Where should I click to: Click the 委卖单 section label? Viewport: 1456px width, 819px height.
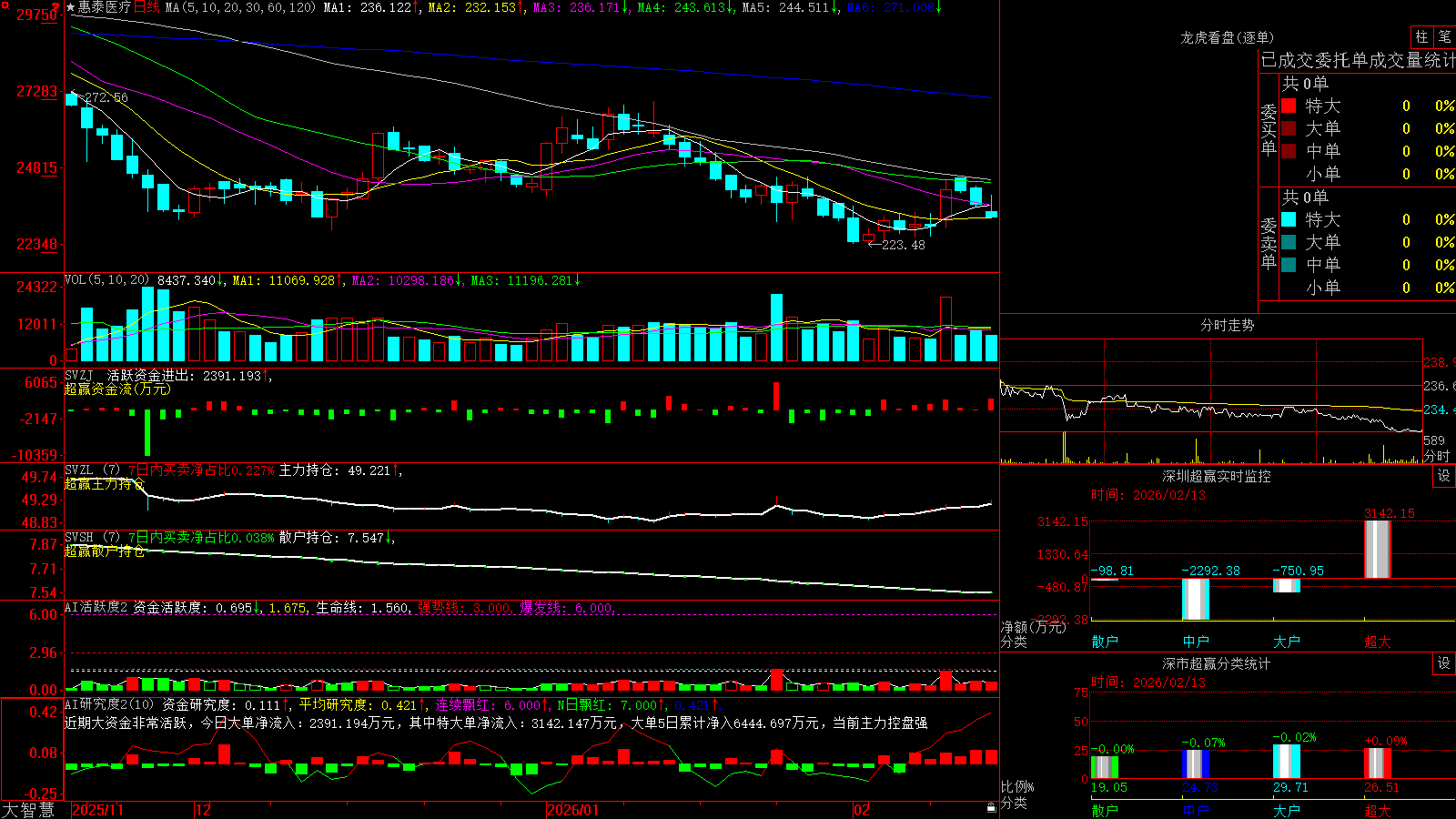[1269, 243]
